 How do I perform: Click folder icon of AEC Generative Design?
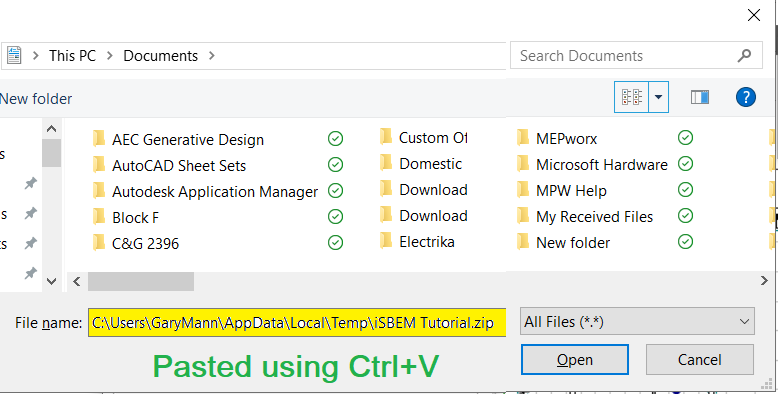click(99, 139)
